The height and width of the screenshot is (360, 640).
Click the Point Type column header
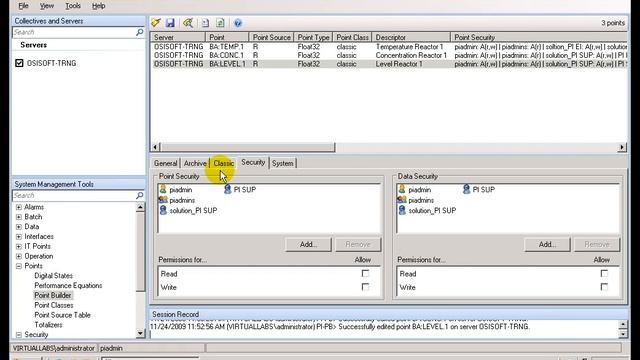pyautogui.click(x=313, y=37)
